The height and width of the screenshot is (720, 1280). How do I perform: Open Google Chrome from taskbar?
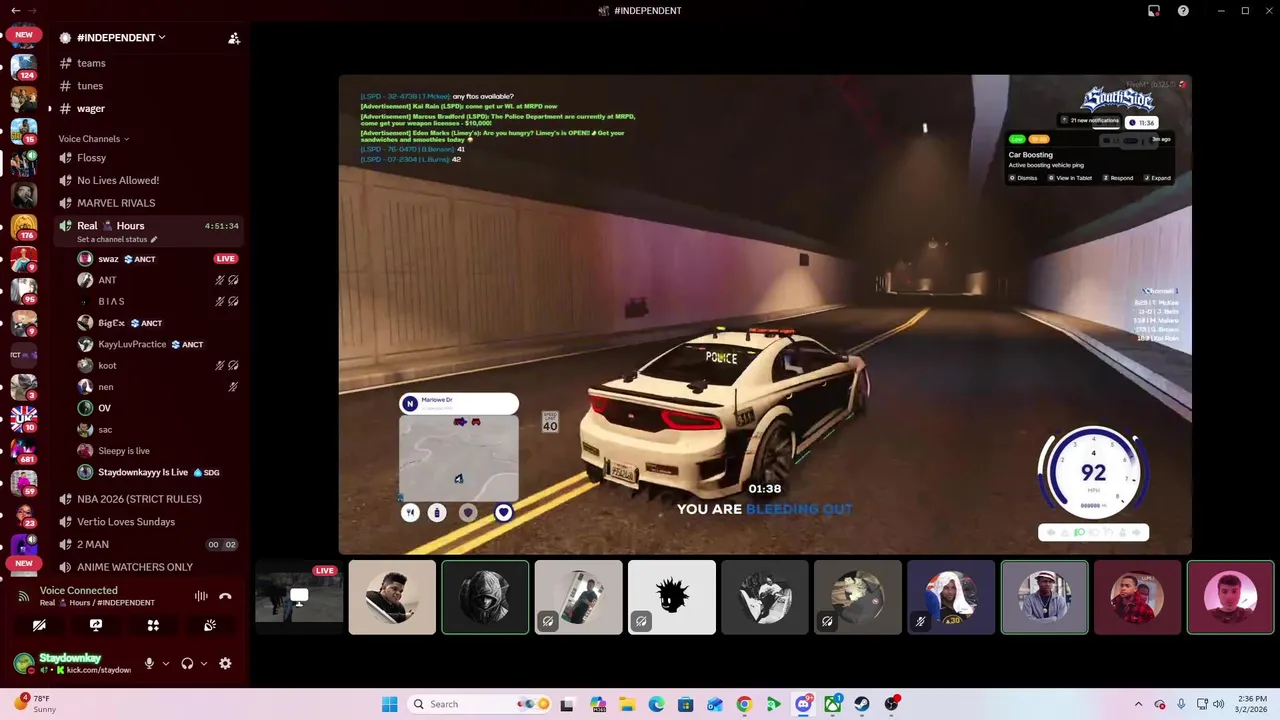click(744, 704)
